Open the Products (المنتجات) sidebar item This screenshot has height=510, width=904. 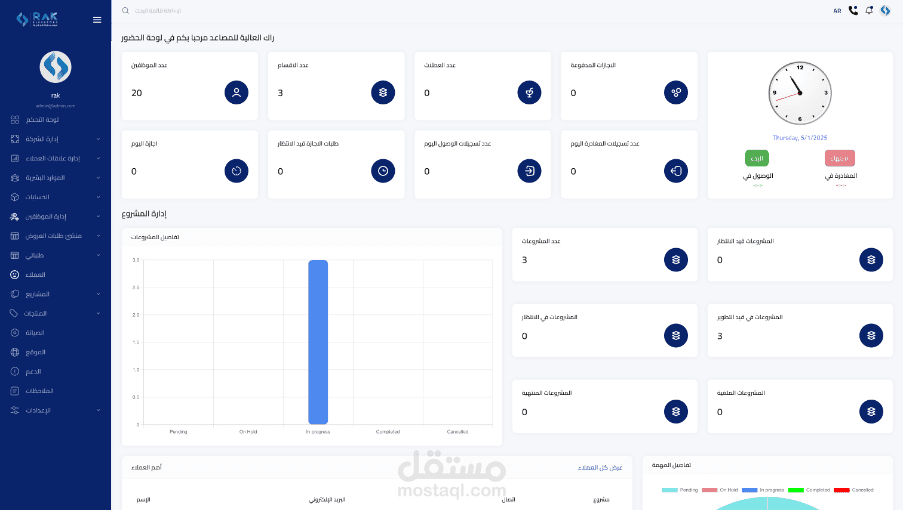pos(55,313)
